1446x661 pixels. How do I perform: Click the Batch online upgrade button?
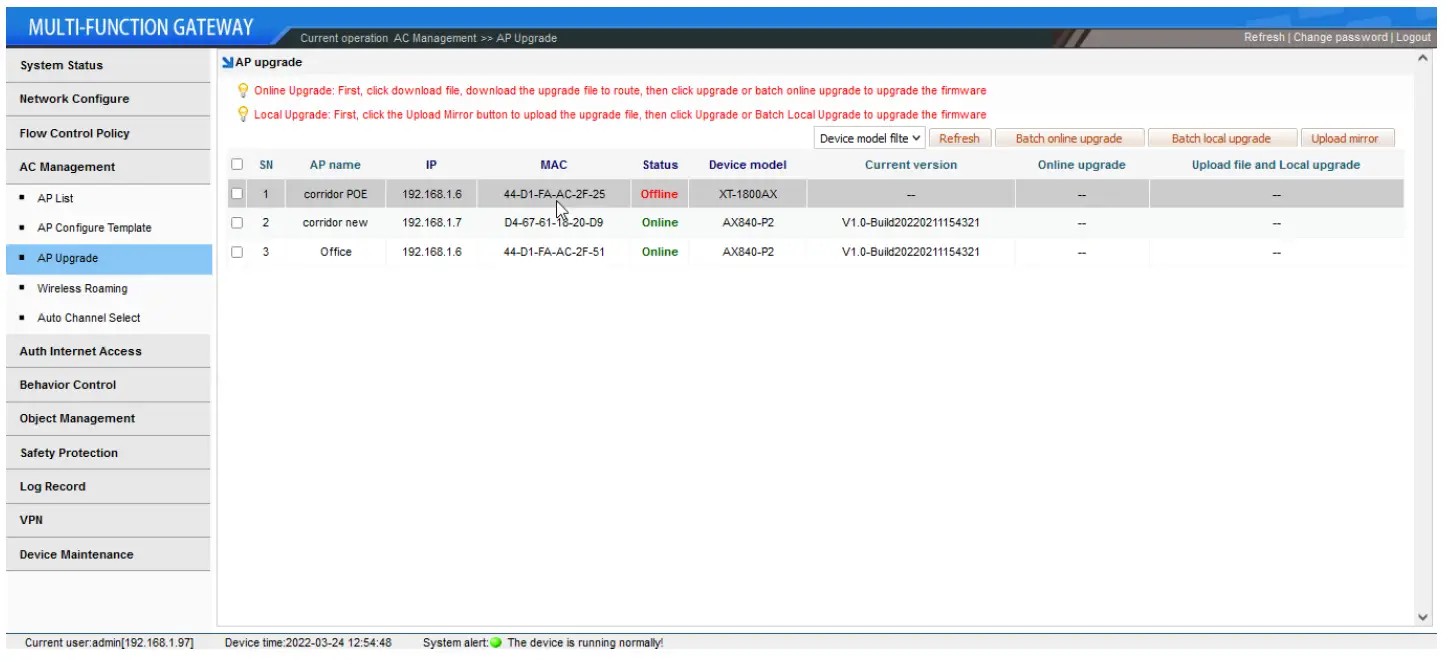tap(1069, 139)
